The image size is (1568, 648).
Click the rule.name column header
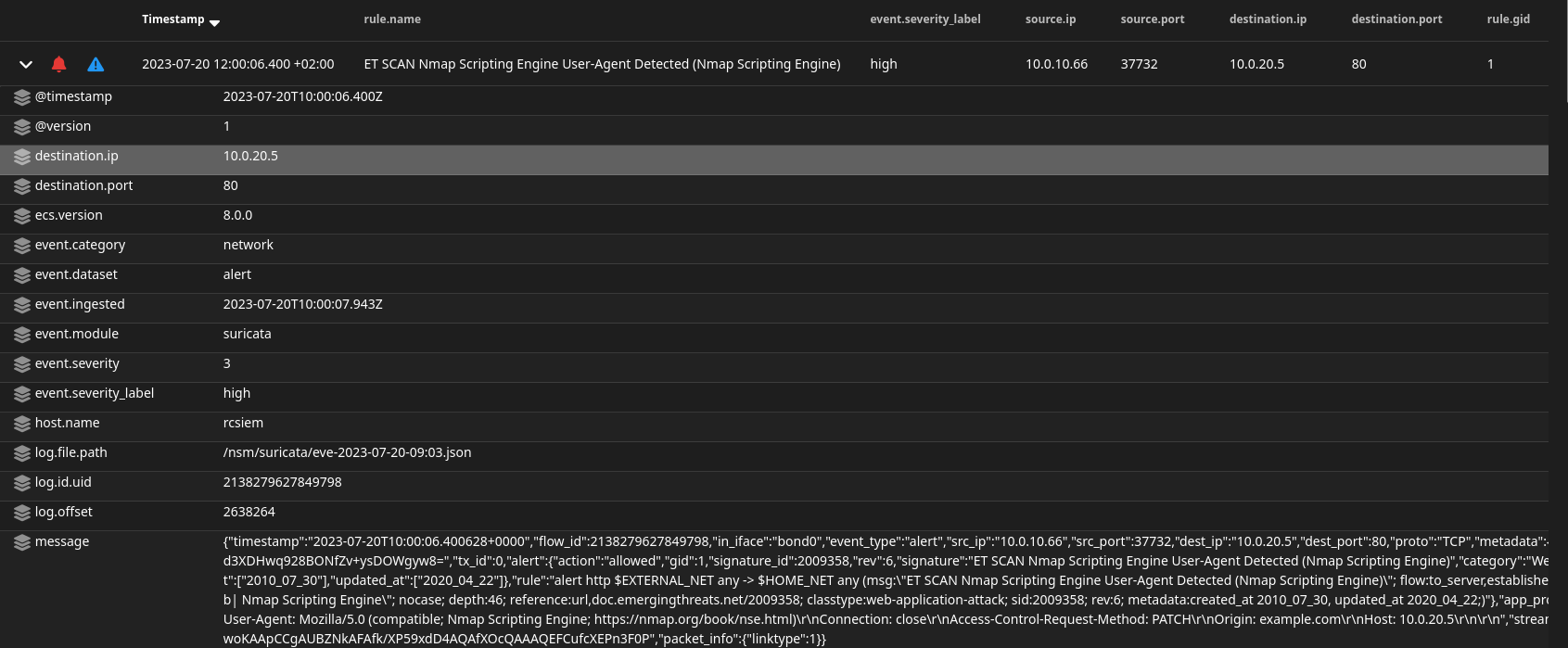click(x=391, y=19)
